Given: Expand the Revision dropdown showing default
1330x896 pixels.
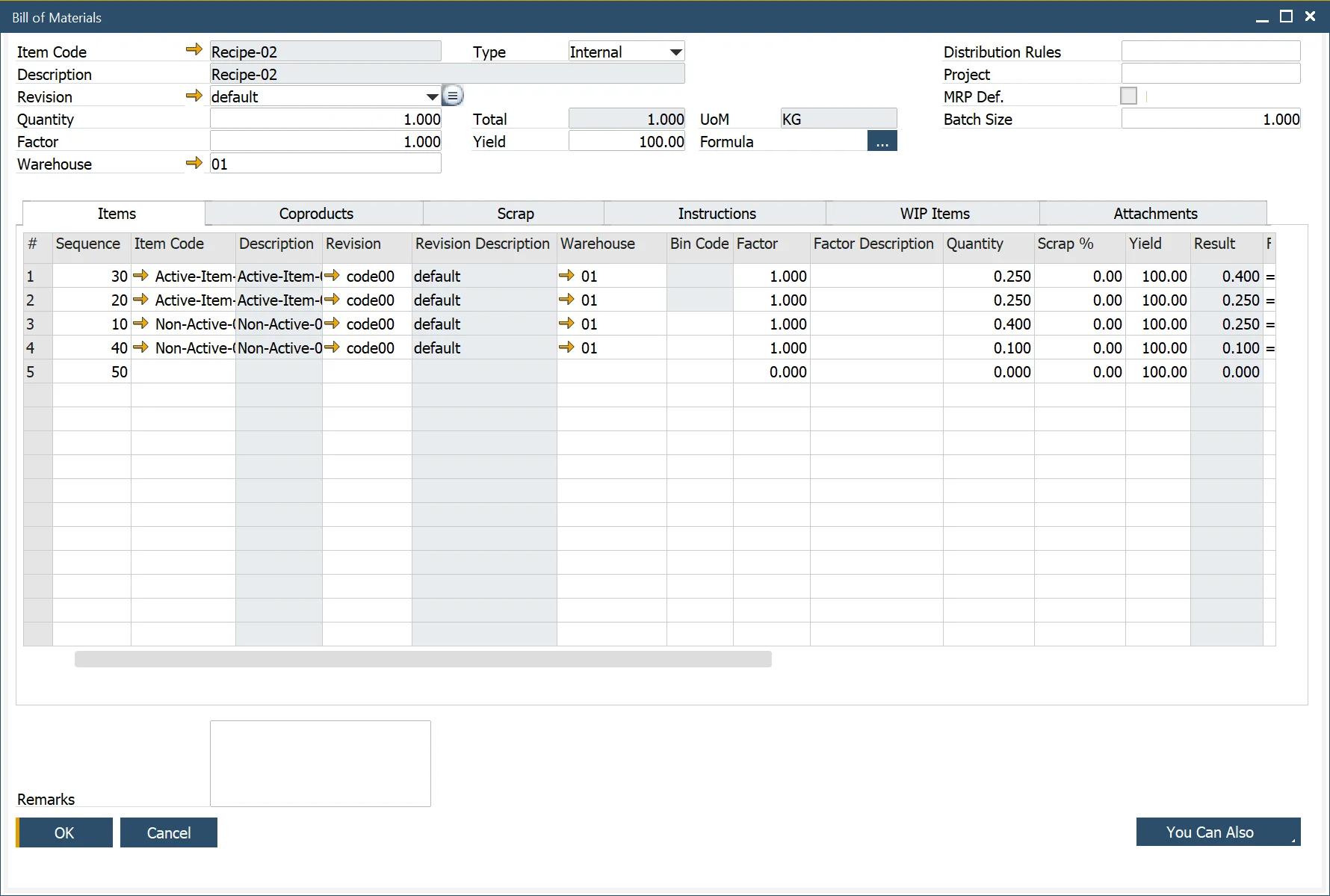Looking at the screenshot, I should coord(432,97).
